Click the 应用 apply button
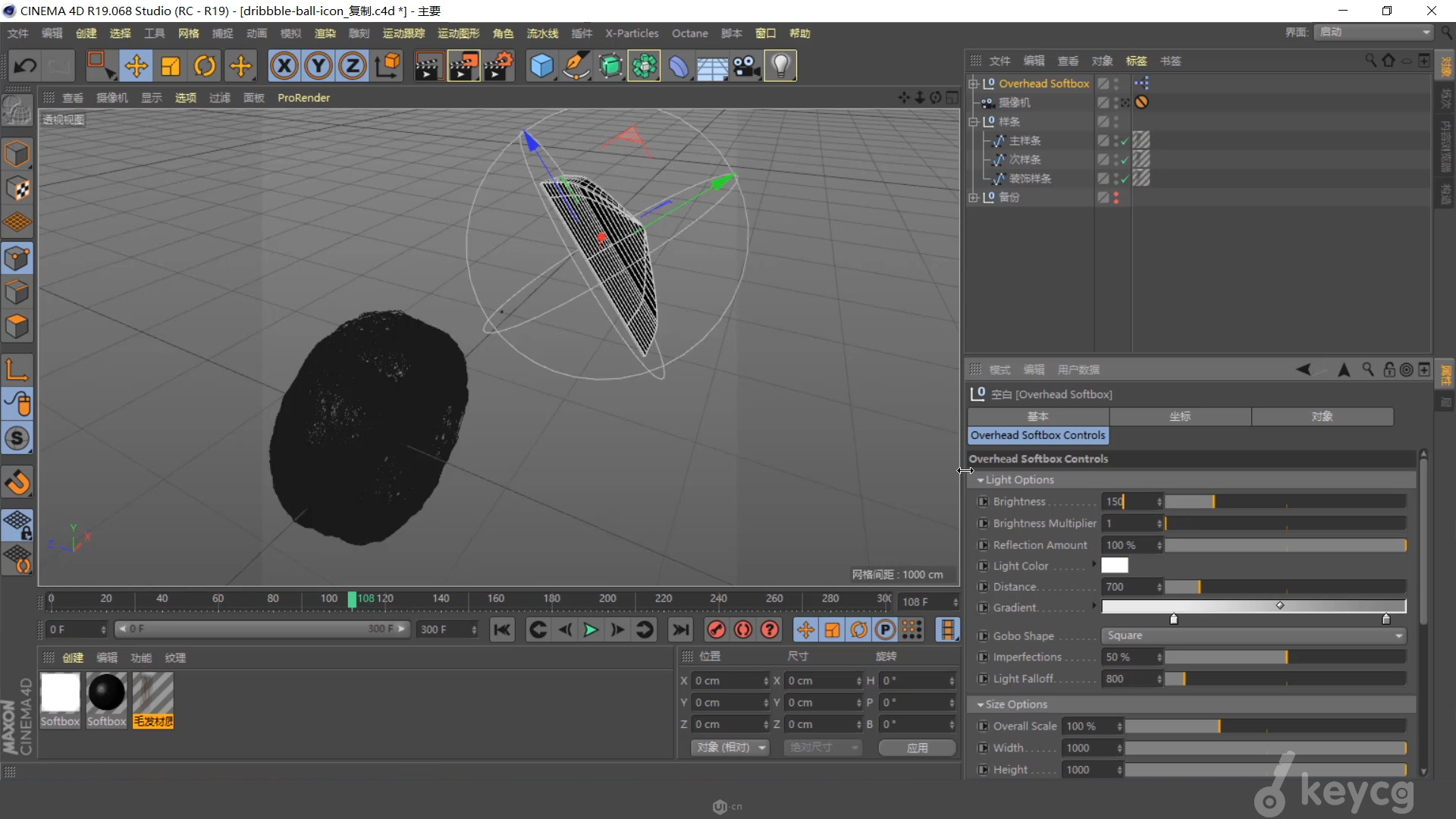 917,748
